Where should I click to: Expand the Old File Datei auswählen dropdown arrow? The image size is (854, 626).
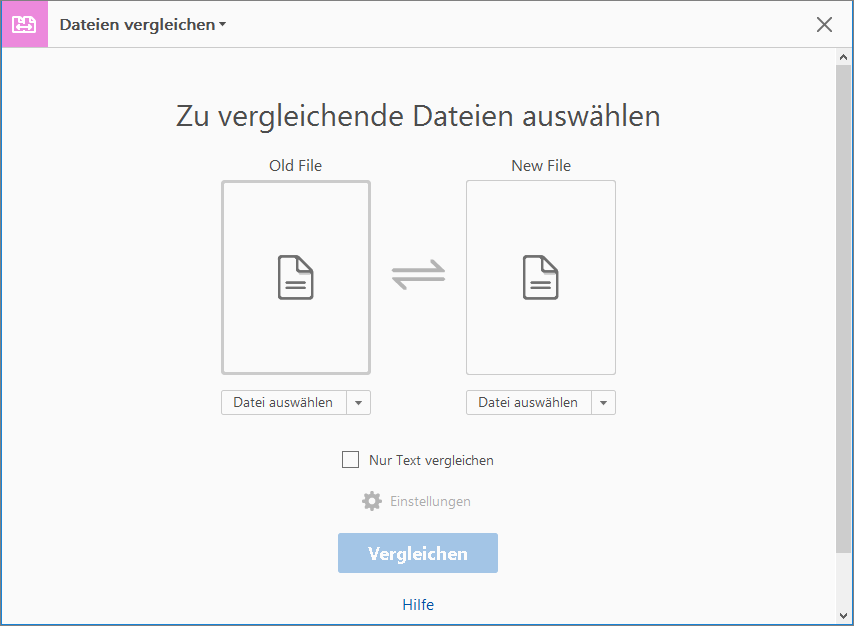(x=359, y=402)
